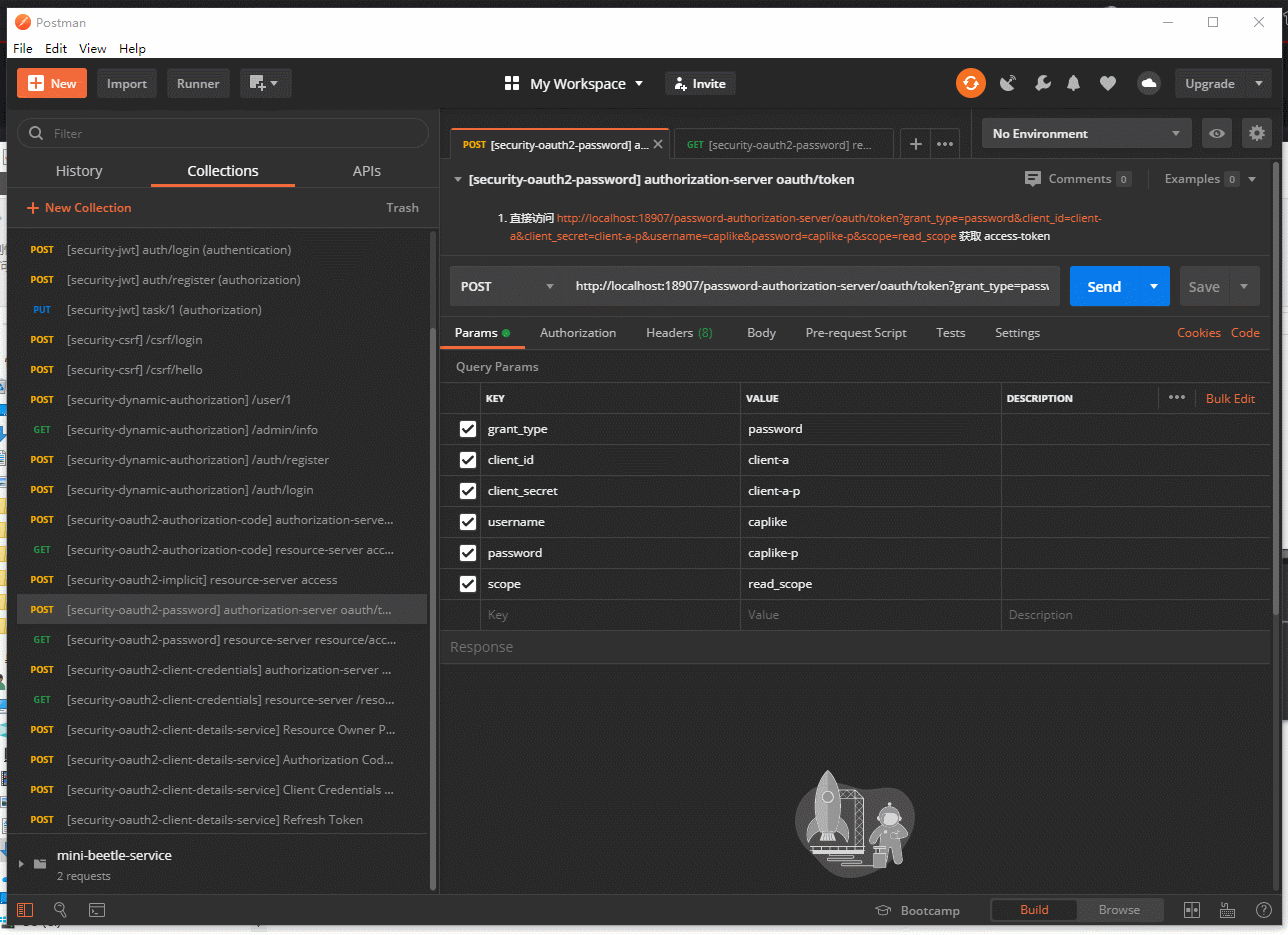Open the No Environment dropdown
Image resolution: width=1288 pixels, height=935 pixels.
[x=1087, y=133]
